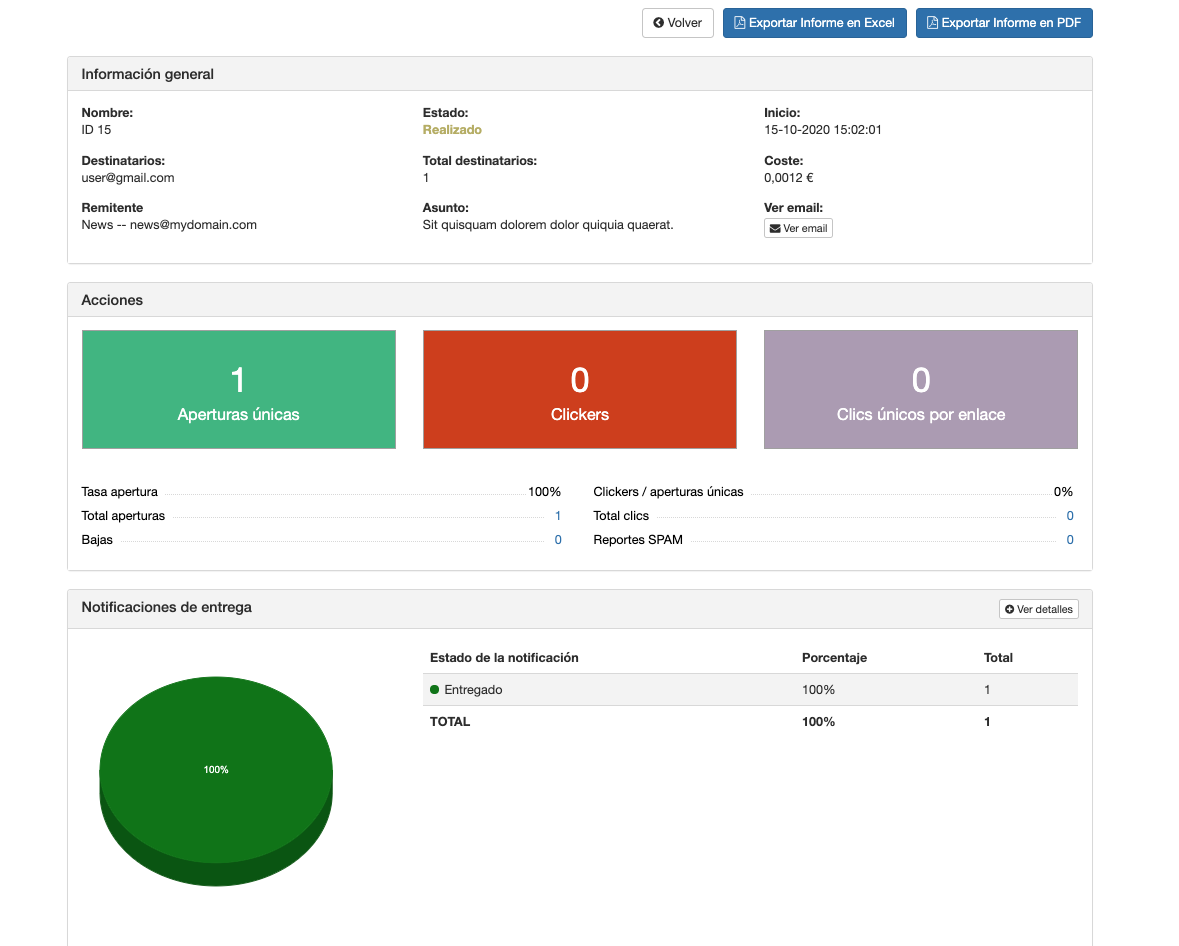The height and width of the screenshot is (946, 1179).
Task: Click the PDF file icon in export button
Action: 933,23
